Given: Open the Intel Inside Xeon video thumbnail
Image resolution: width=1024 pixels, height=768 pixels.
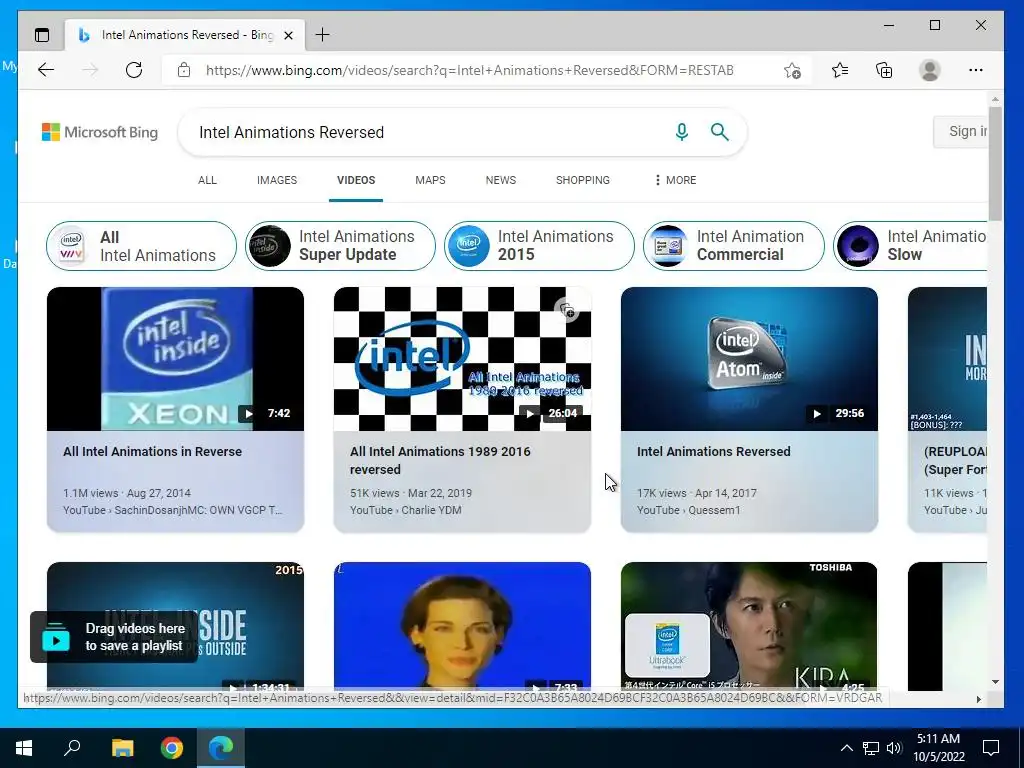Looking at the screenshot, I should click(x=175, y=359).
